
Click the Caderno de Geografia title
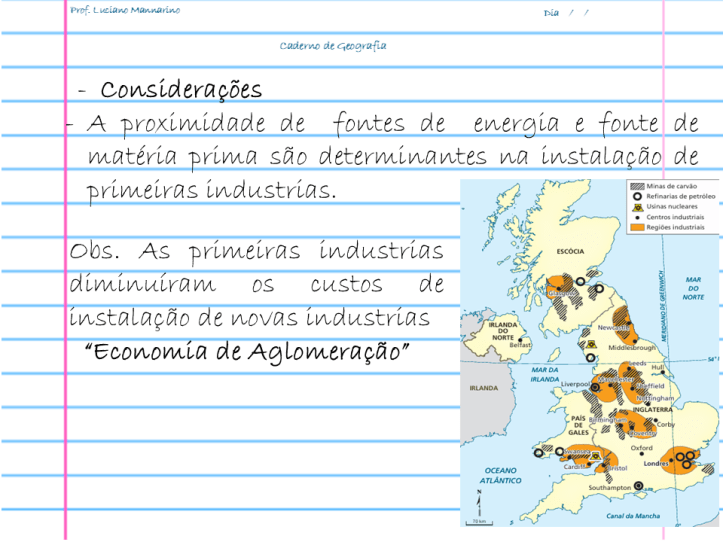pos(333,45)
